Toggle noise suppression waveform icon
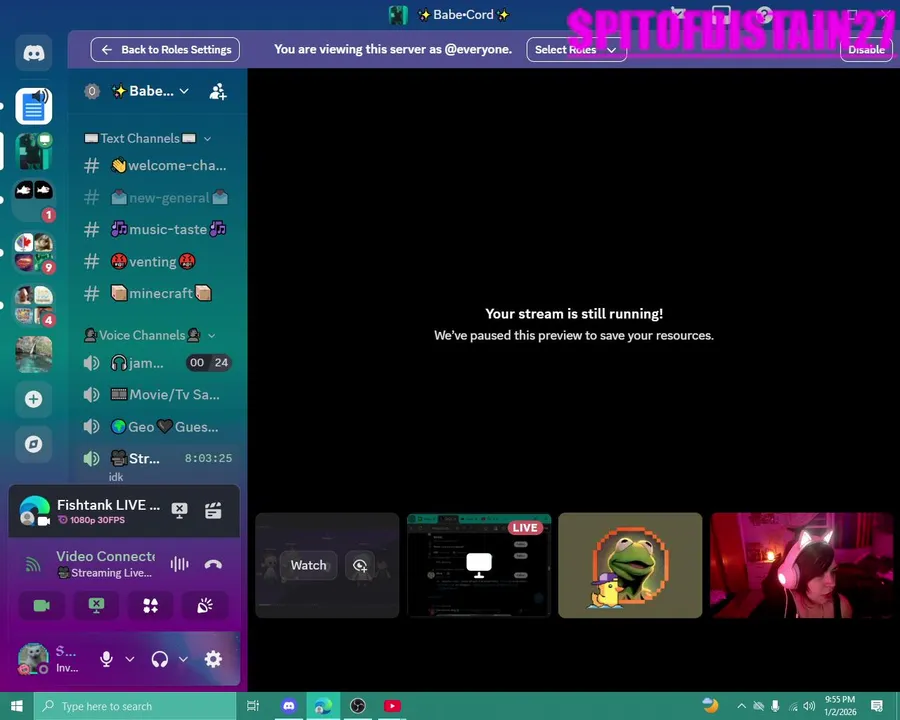900x720 pixels. 180,564
